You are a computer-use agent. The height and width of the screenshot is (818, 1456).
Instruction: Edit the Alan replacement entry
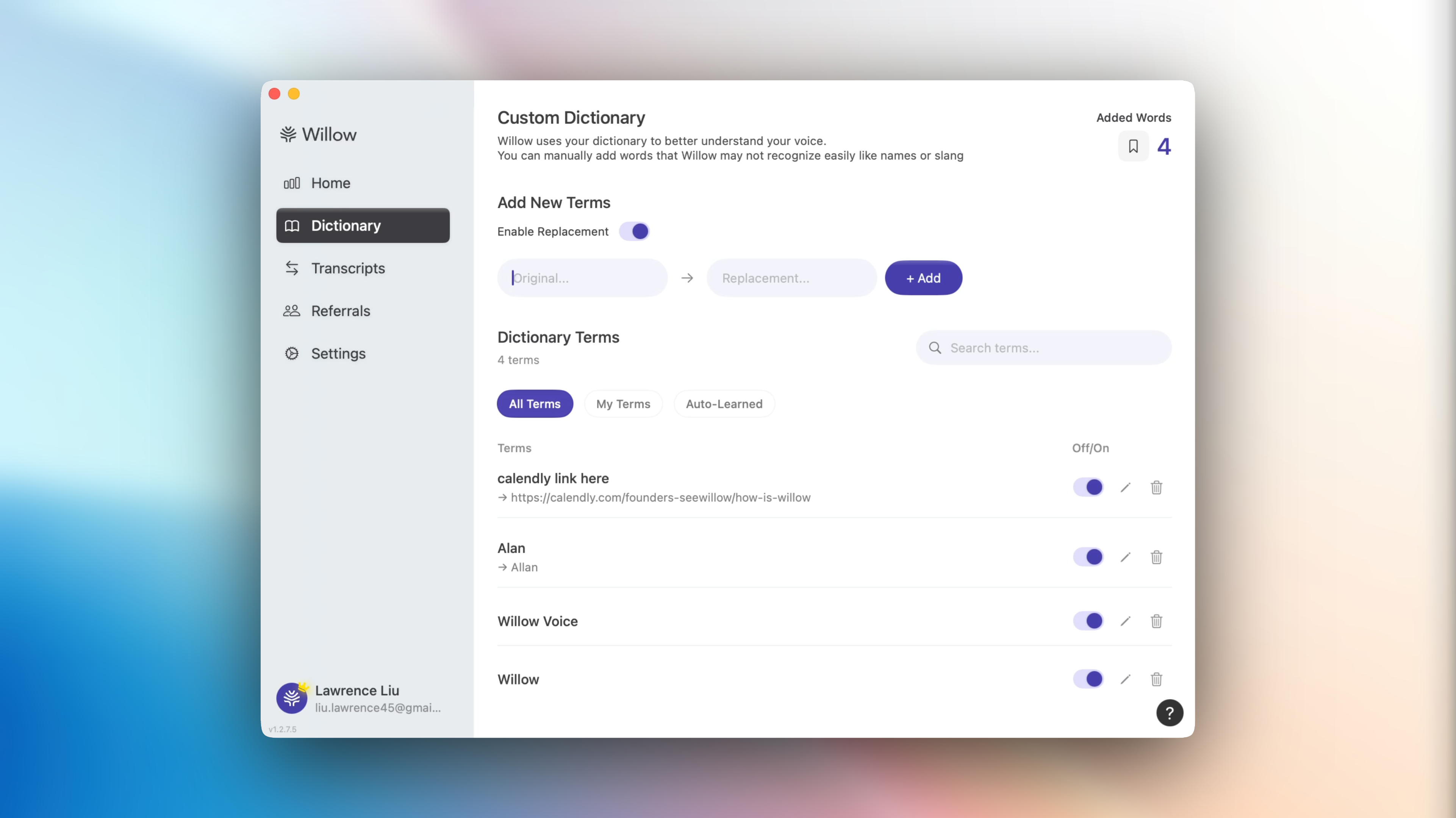(1125, 557)
